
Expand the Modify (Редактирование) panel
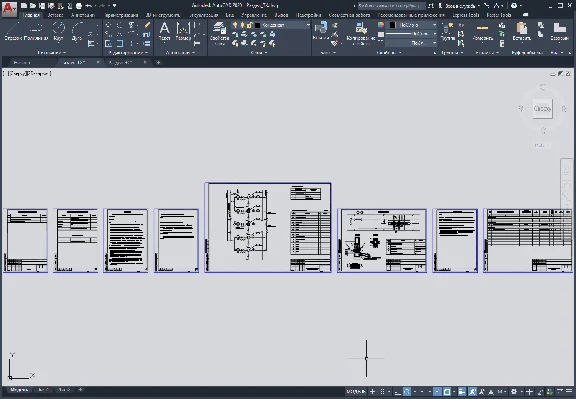click(x=127, y=53)
